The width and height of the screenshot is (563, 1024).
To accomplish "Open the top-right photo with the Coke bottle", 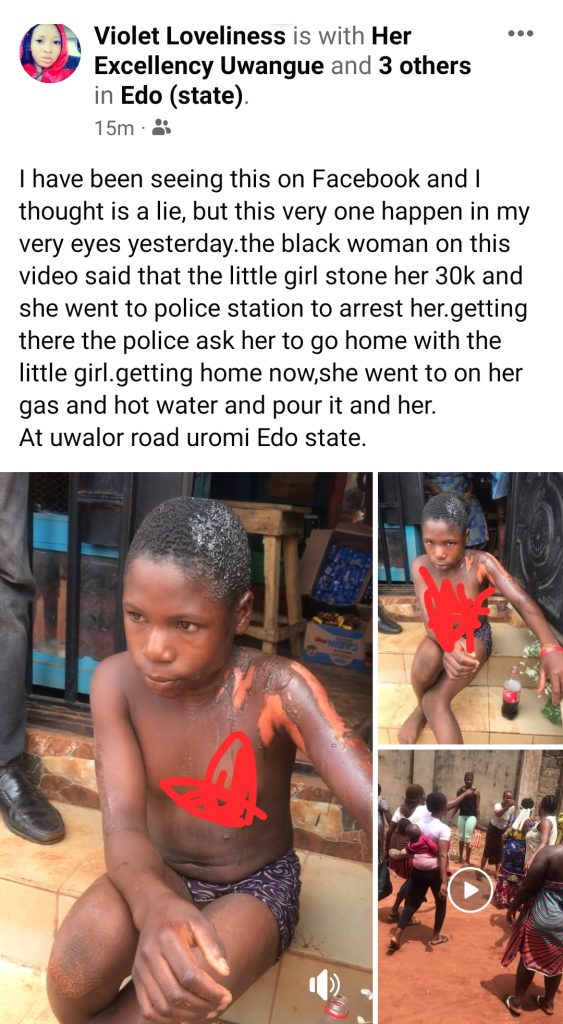I will pyautogui.click(x=471, y=608).
